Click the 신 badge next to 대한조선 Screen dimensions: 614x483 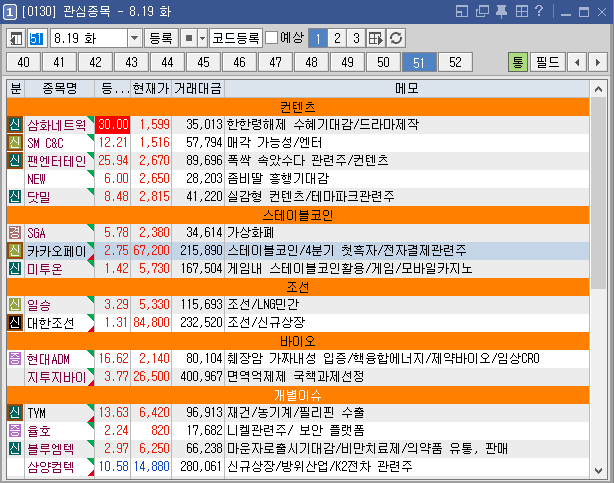pyautogui.click(x=15, y=323)
